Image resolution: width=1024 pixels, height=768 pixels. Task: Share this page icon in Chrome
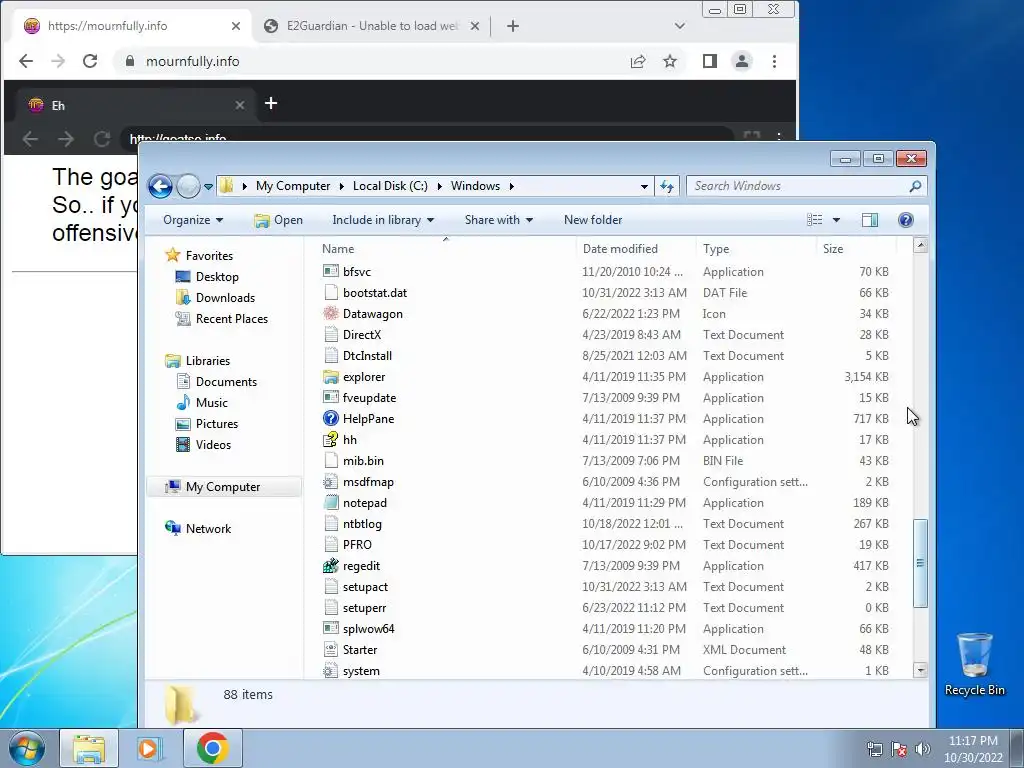coord(637,61)
